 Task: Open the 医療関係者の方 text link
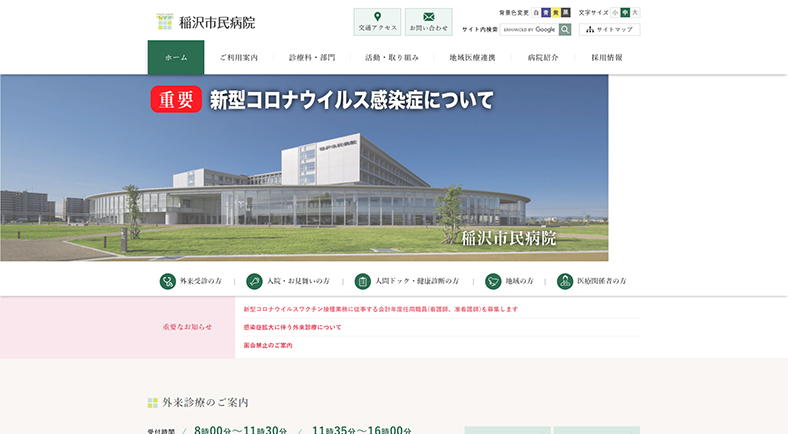coord(602,281)
